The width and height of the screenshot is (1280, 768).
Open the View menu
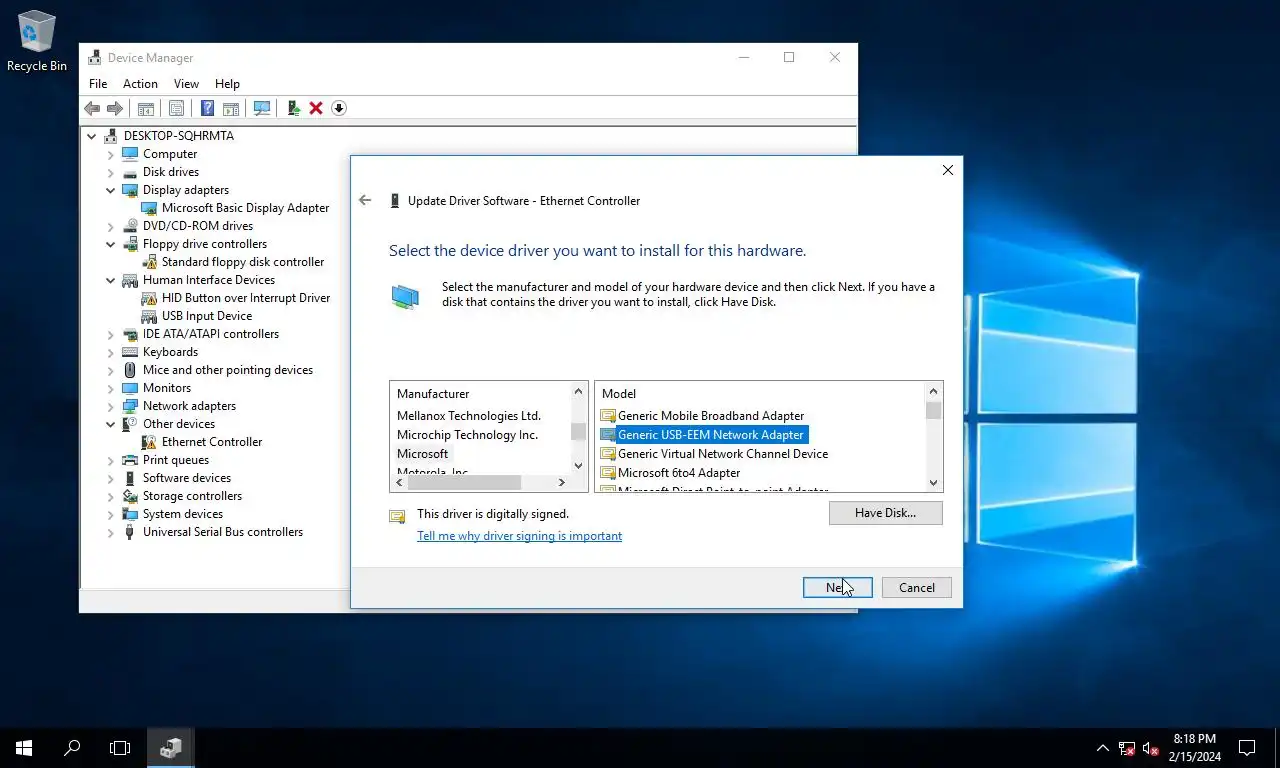186,84
